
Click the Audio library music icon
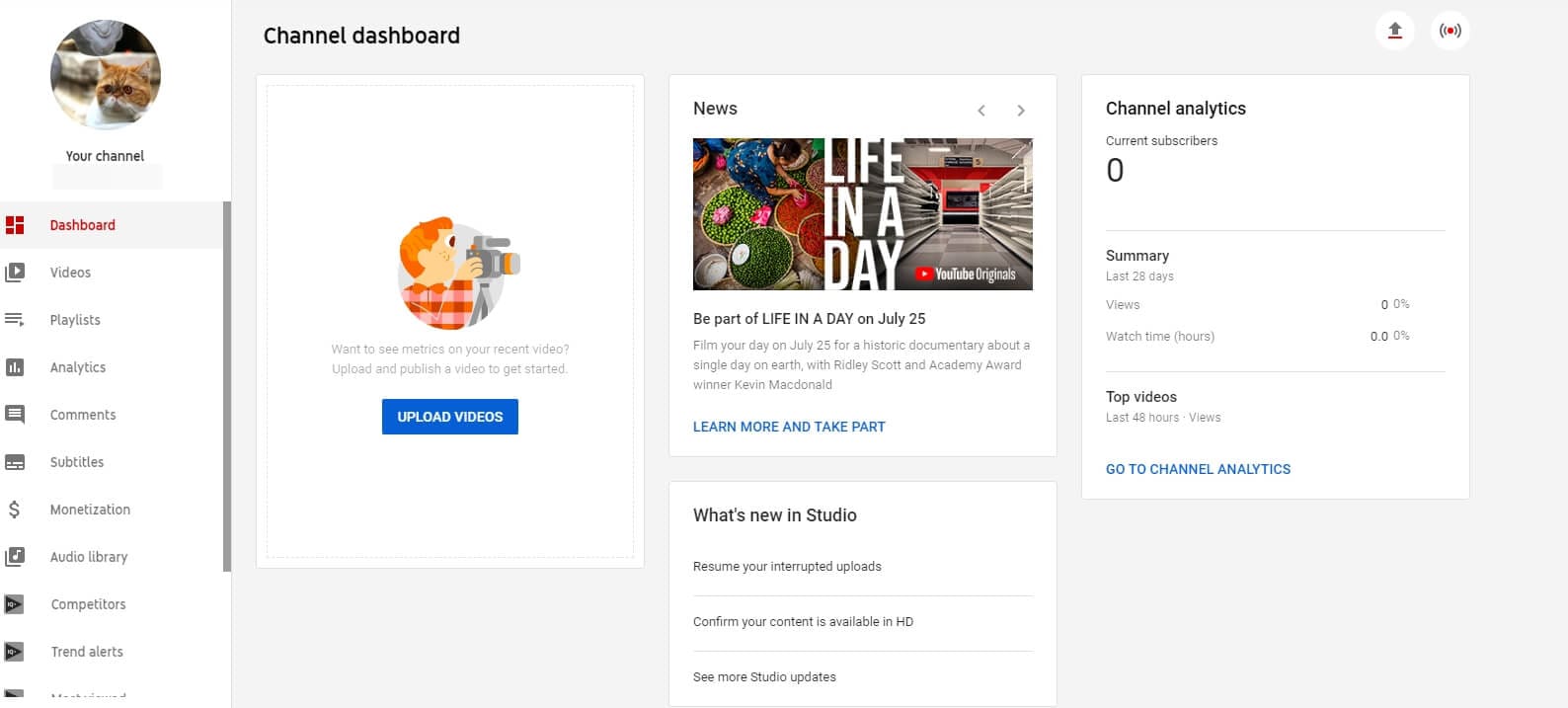click(x=15, y=557)
